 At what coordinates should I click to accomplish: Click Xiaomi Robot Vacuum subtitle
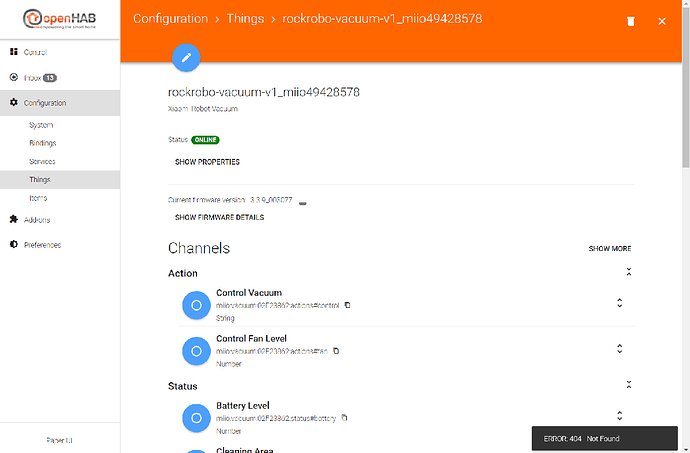203,109
